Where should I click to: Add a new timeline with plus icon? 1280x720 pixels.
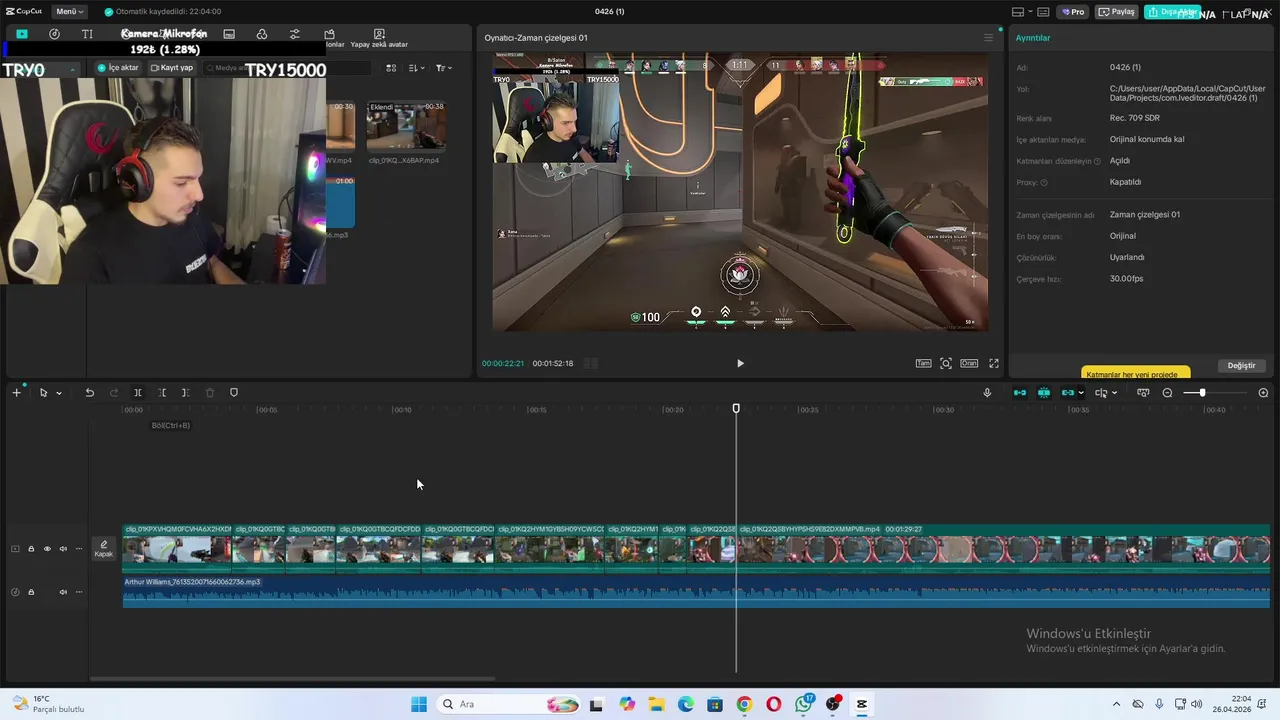16,393
